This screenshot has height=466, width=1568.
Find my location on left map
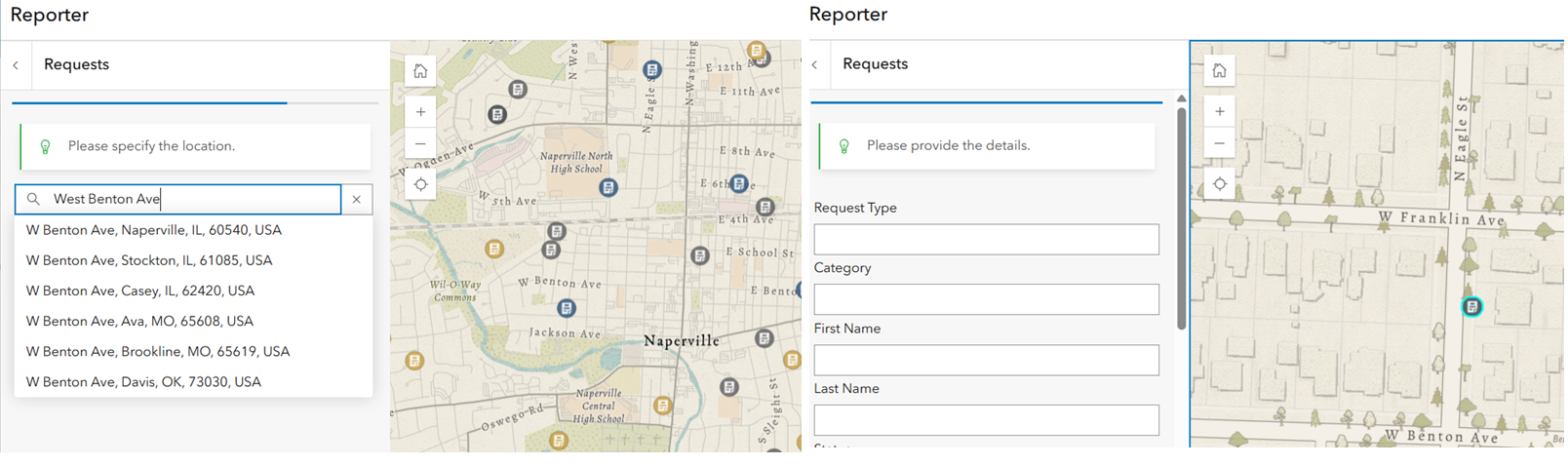click(x=420, y=184)
